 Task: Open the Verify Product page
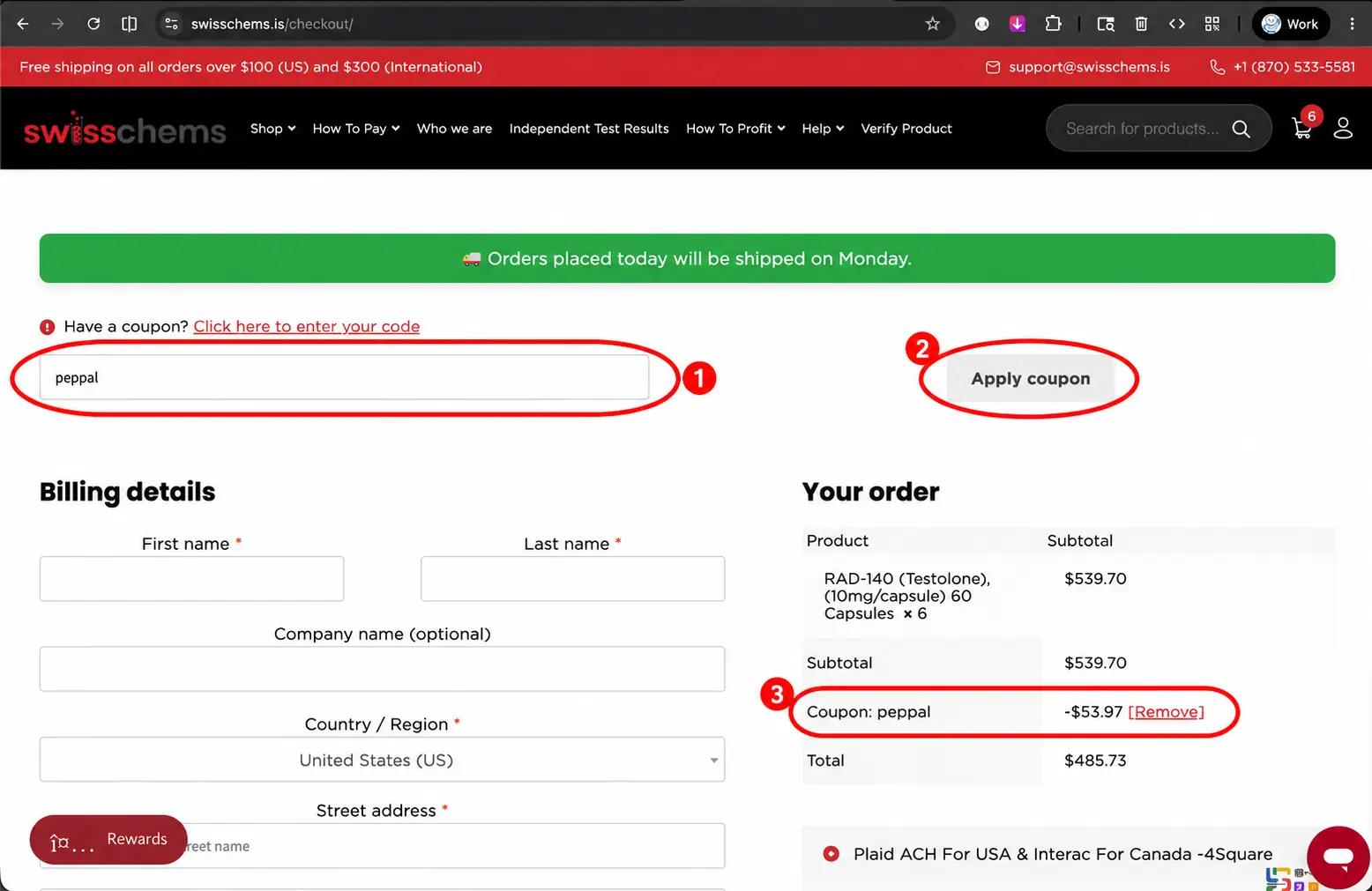pos(906,129)
